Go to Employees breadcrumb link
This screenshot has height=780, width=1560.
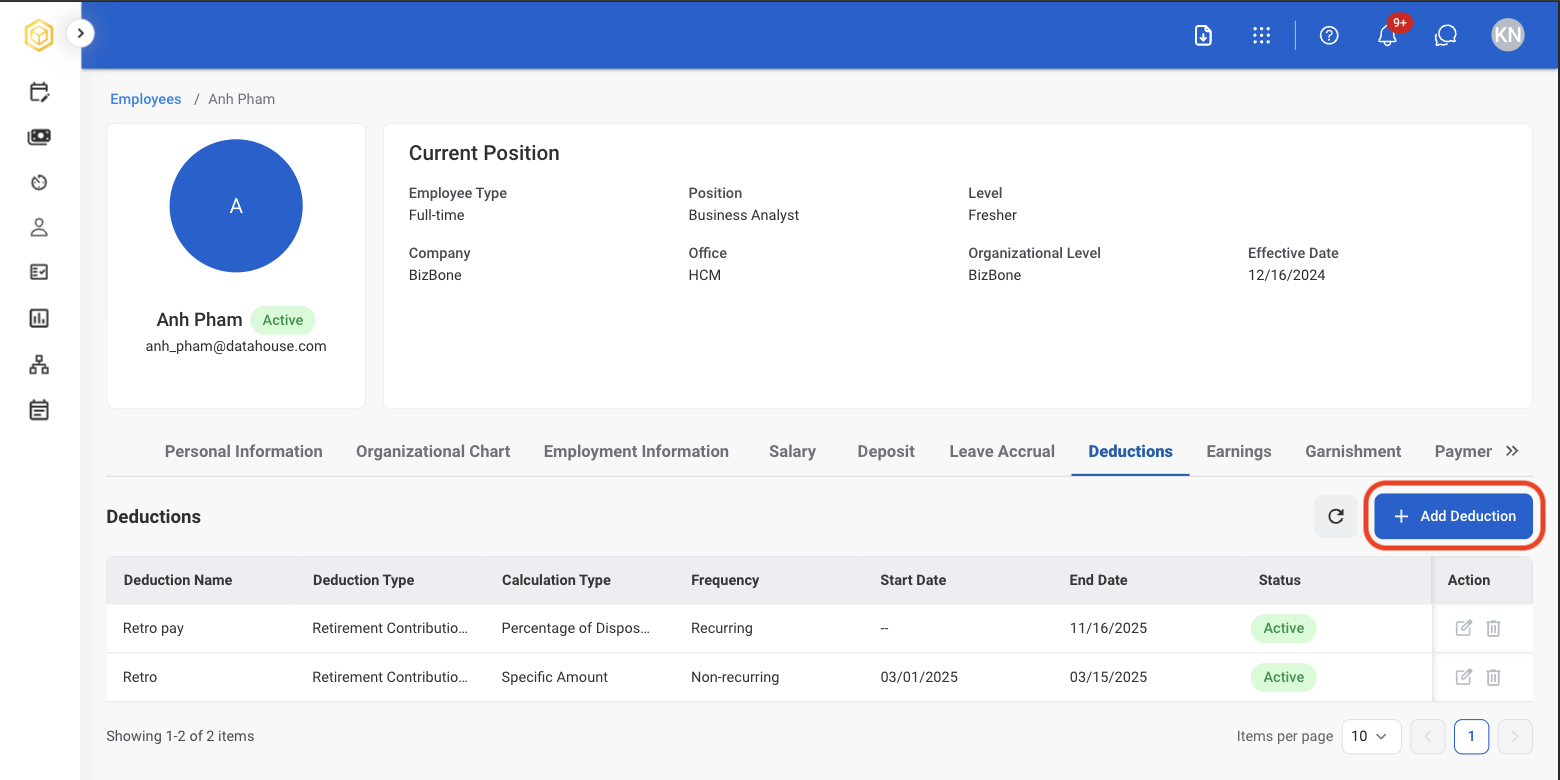tap(146, 99)
